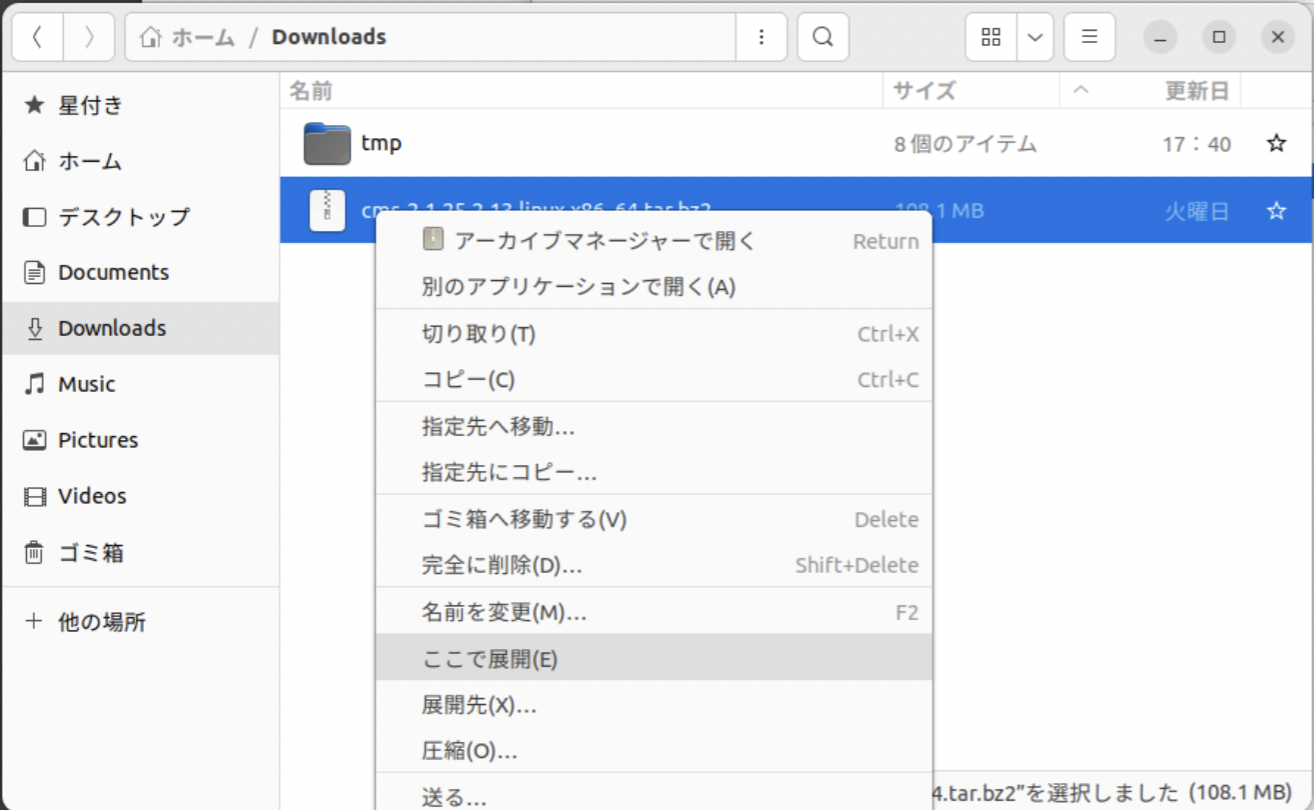The width and height of the screenshot is (1314, 810).
Task: Go back with the left arrow
Action: (37, 38)
